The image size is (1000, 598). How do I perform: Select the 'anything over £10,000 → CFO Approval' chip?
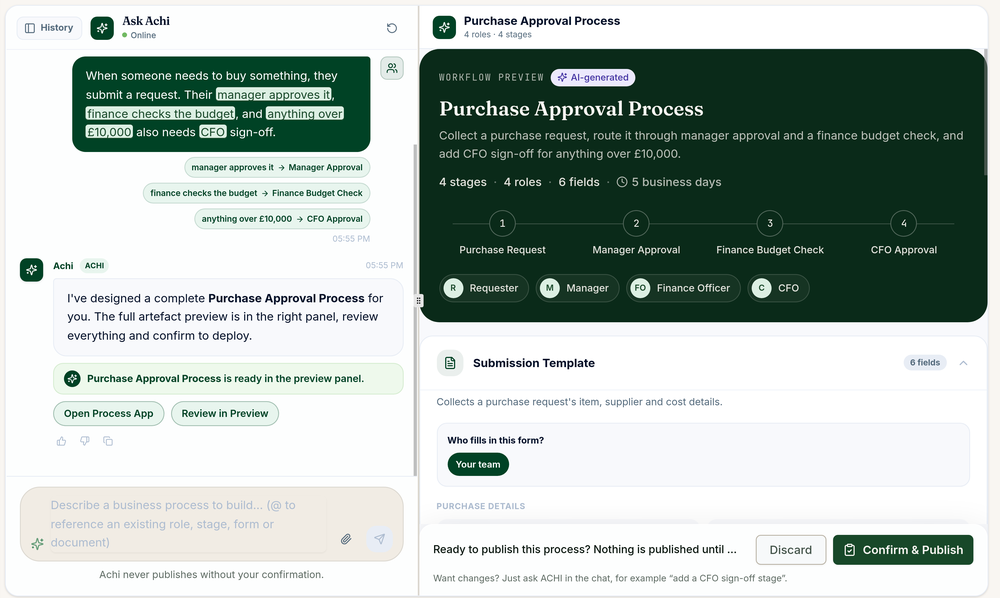tap(282, 219)
